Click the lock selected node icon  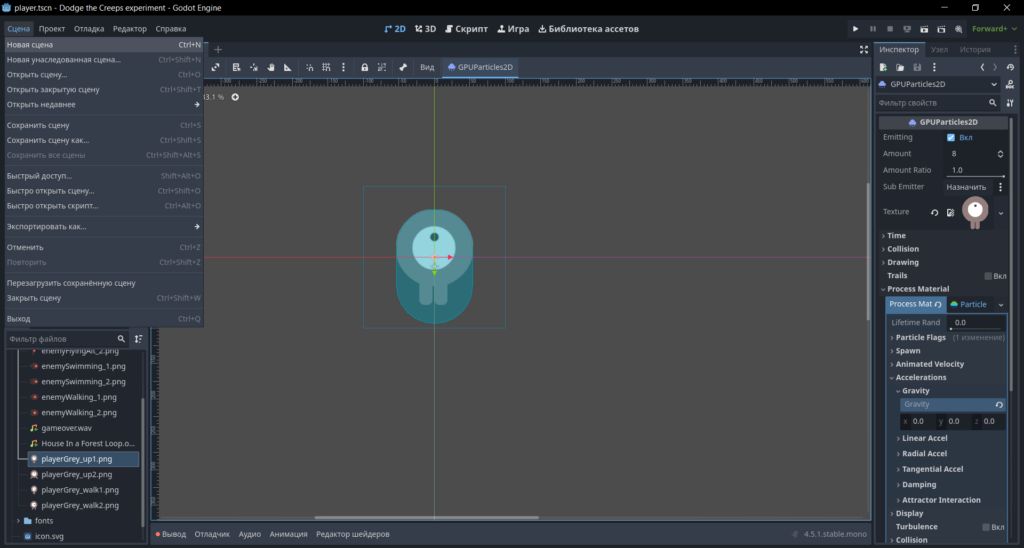point(364,67)
